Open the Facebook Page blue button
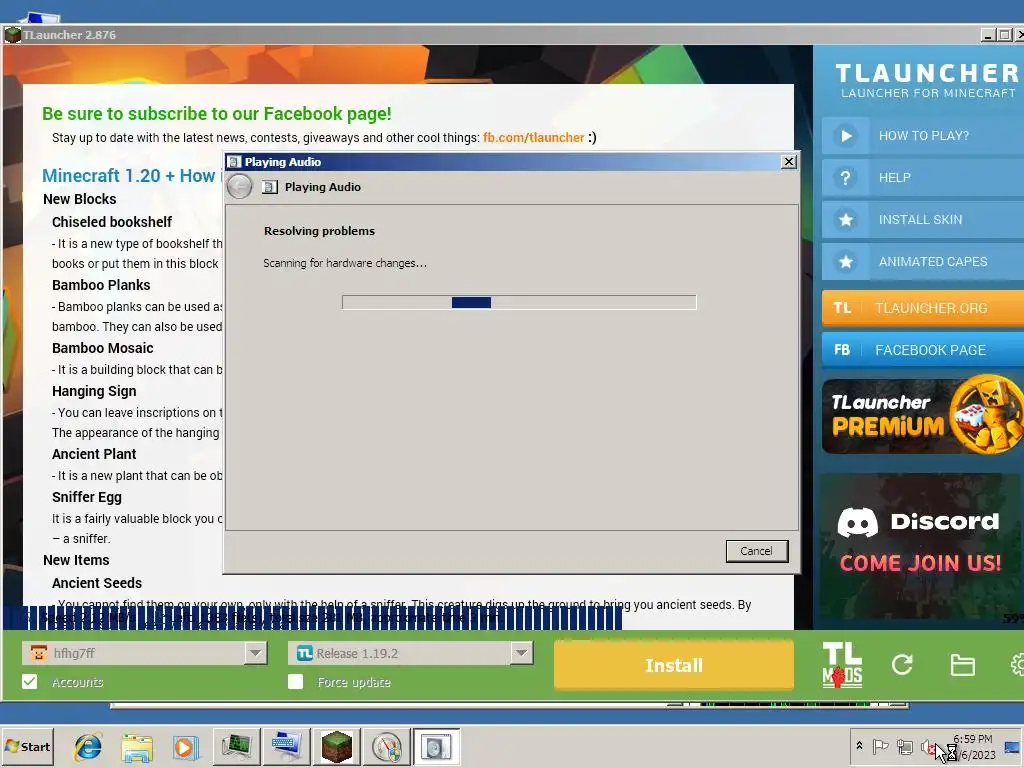This screenshot has width=1024, height=768. point(923,350)
